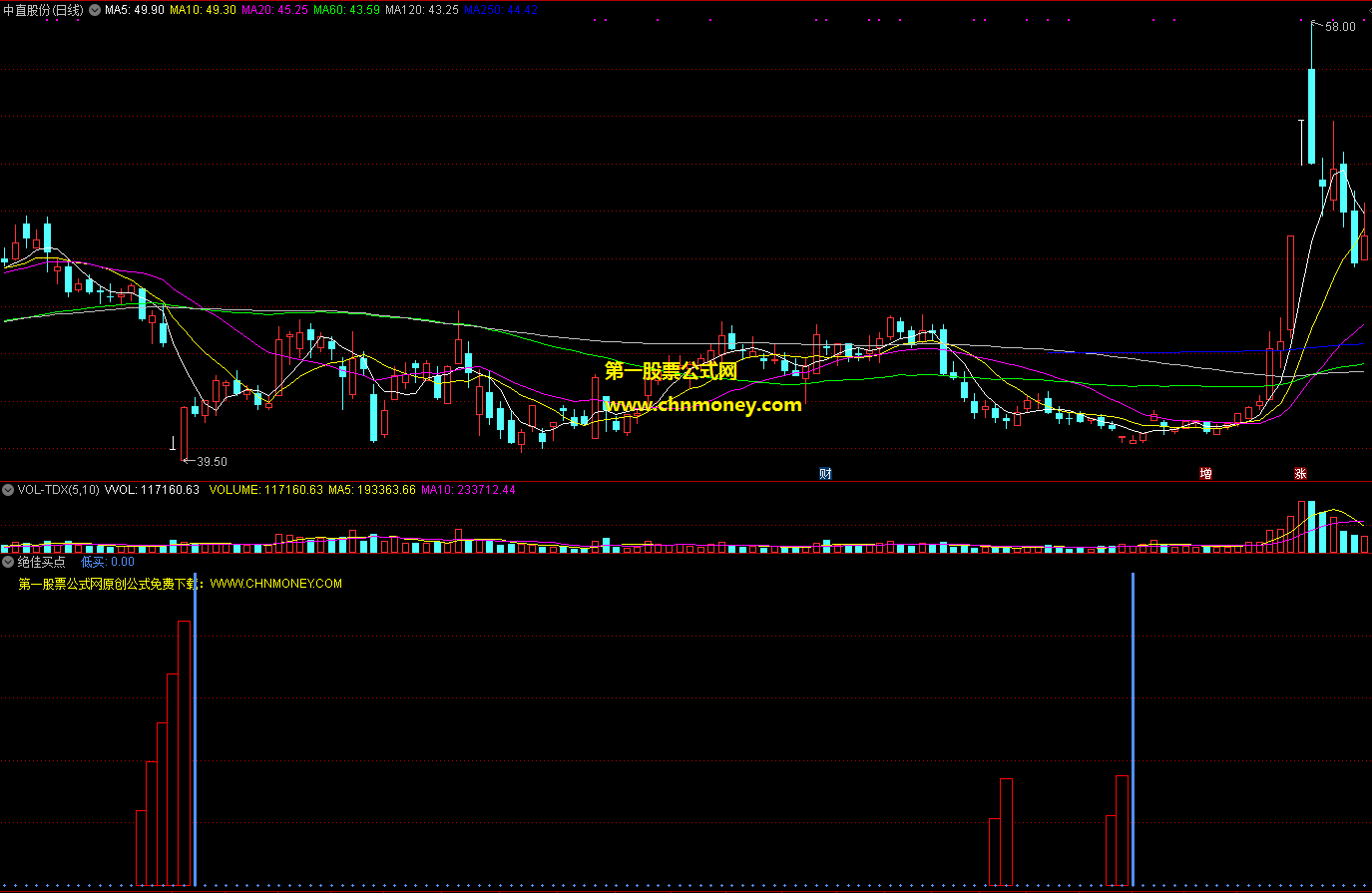Click the yellow VOLUME: 117160.63 value

(x=266, y=490)
